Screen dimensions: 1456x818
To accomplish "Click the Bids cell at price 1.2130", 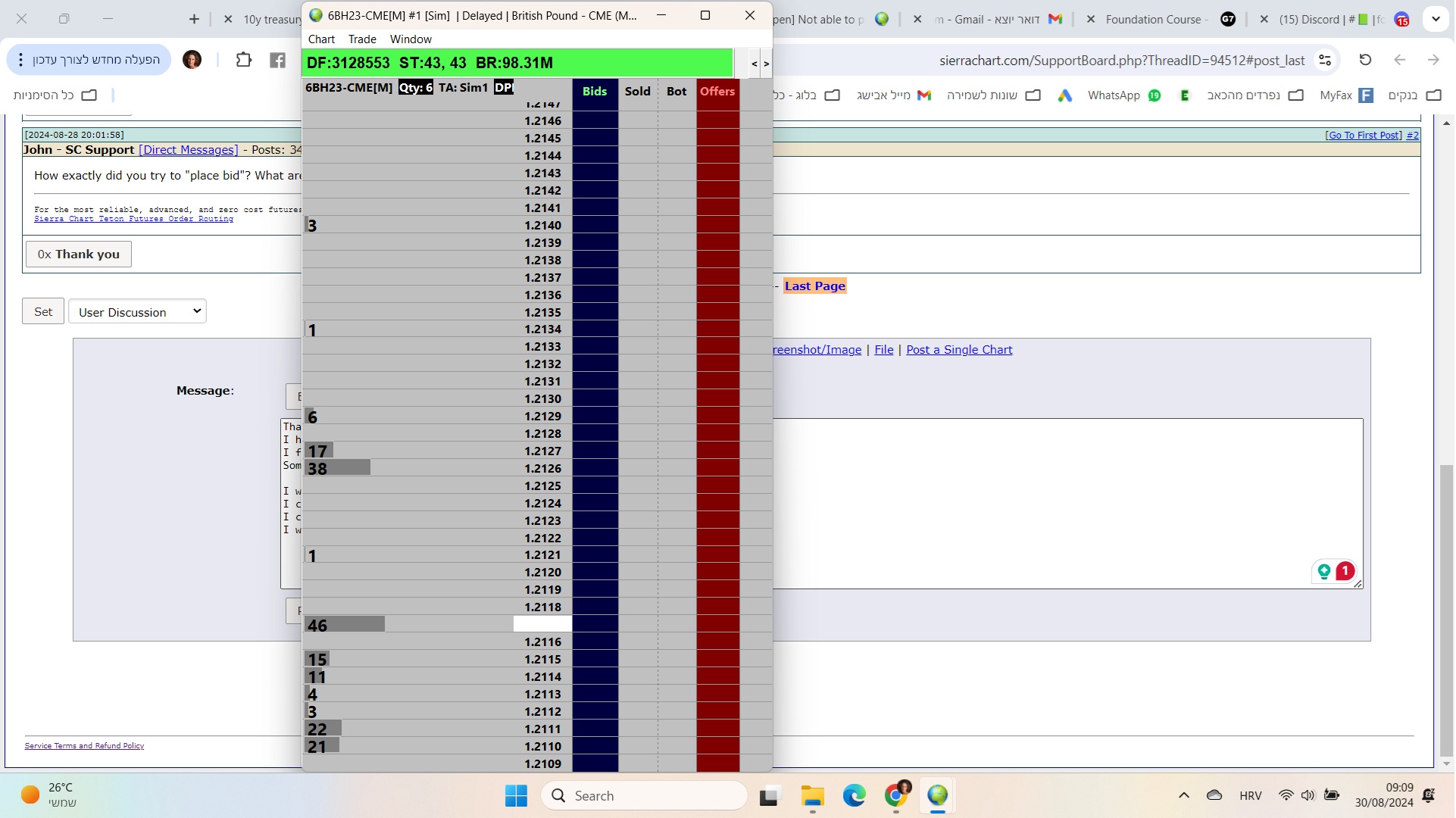I will [x=595, y=399].
